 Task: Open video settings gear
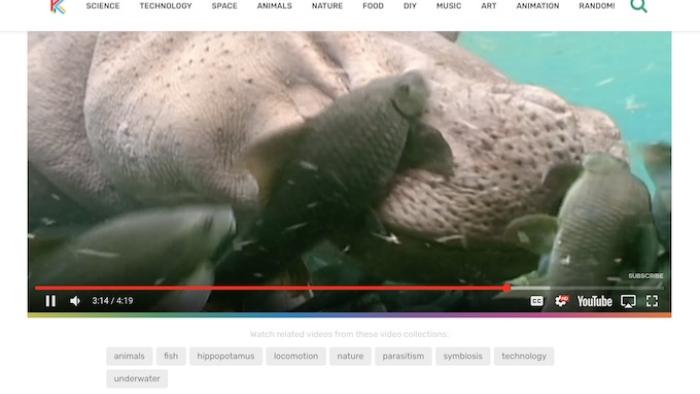pos(561,301)
